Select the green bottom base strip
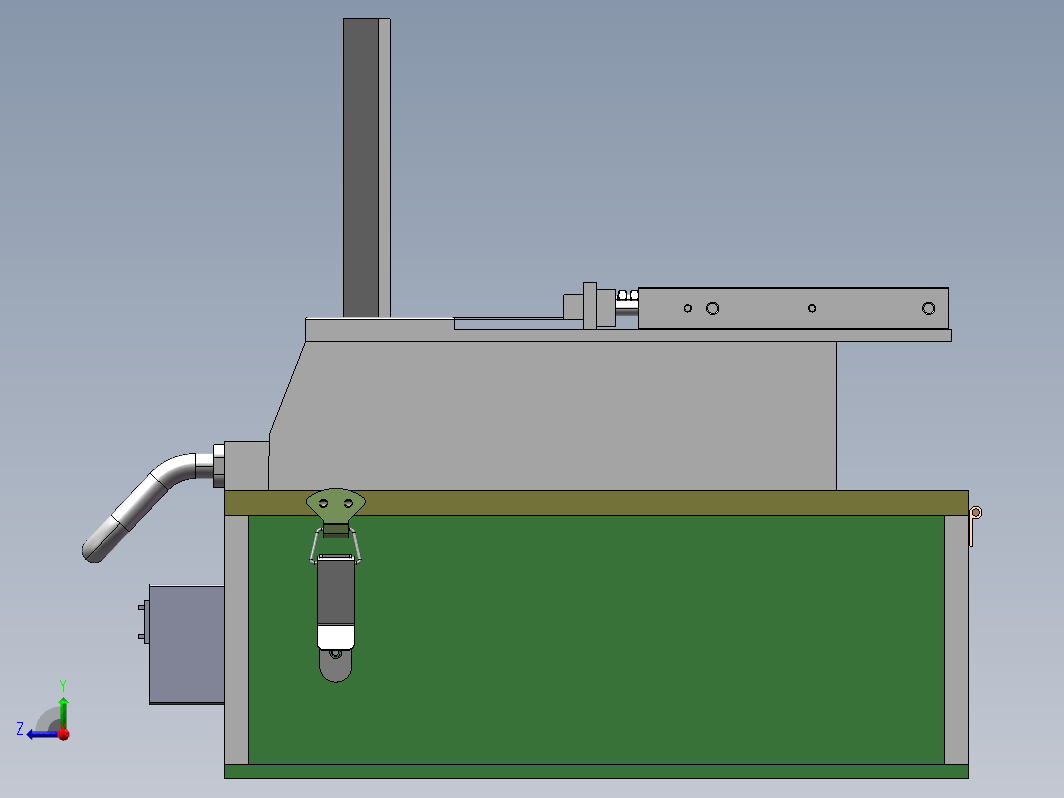Screen dimensions: 1064x798 click(x=596, y=771)
